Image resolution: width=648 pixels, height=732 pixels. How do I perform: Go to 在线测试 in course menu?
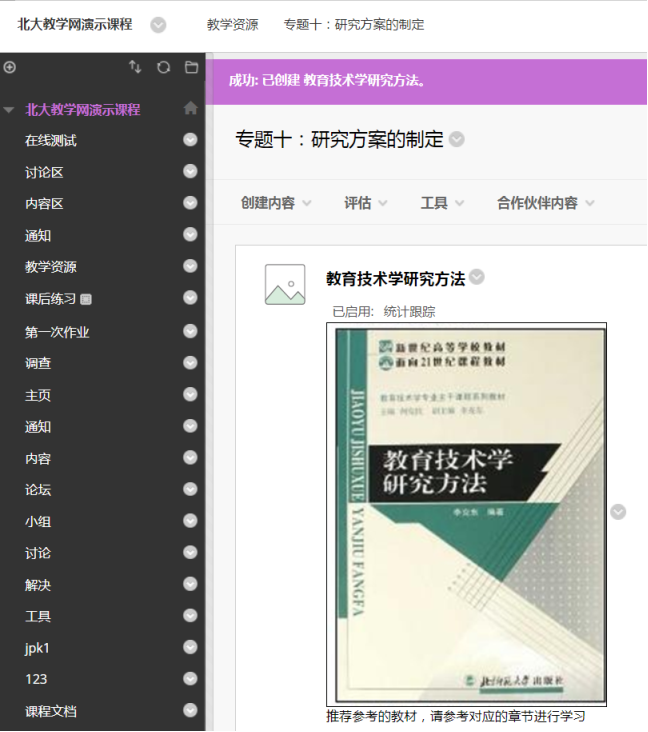click(51, 141)
